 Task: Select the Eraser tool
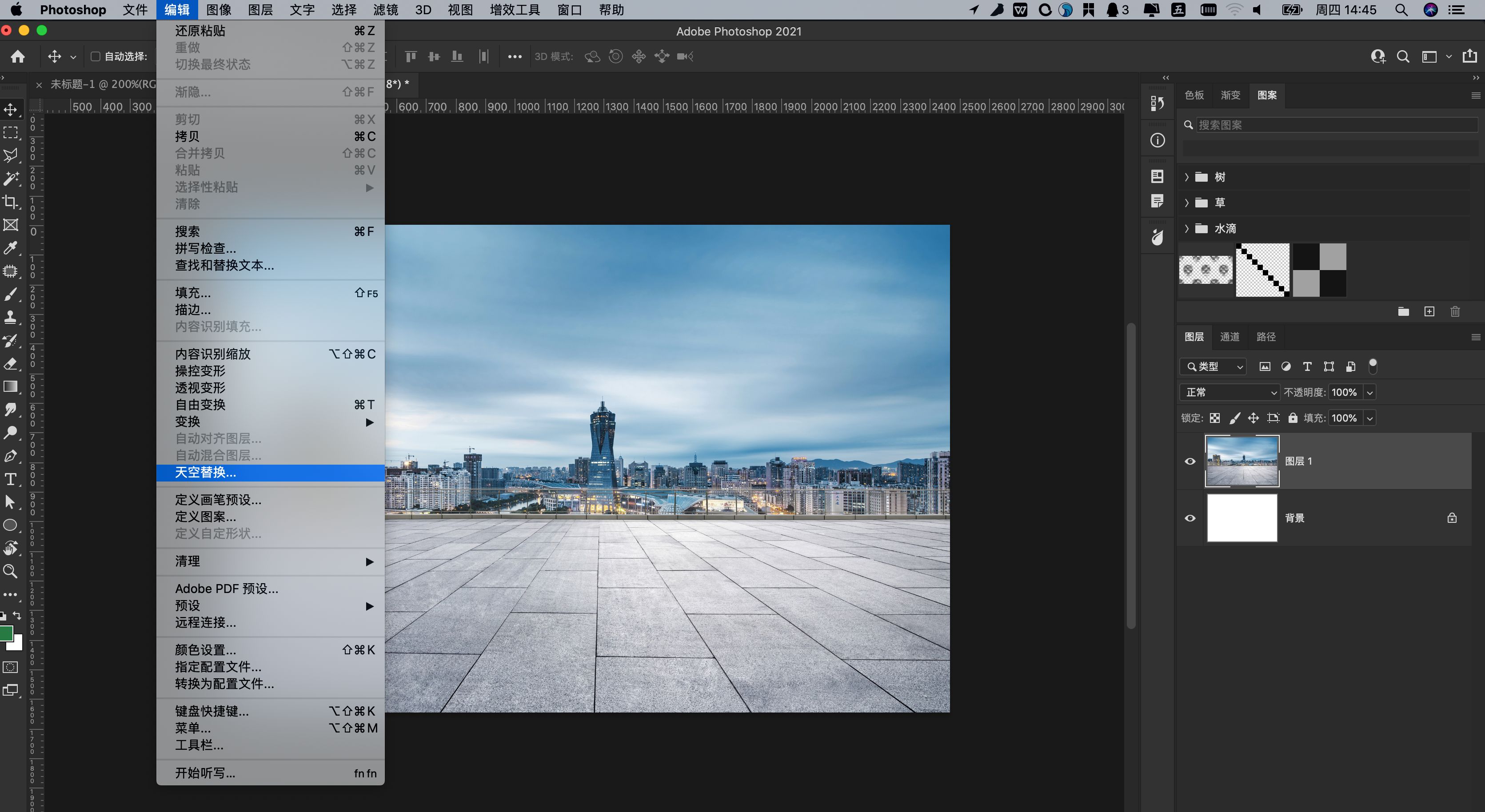click(x=10, y=364)
